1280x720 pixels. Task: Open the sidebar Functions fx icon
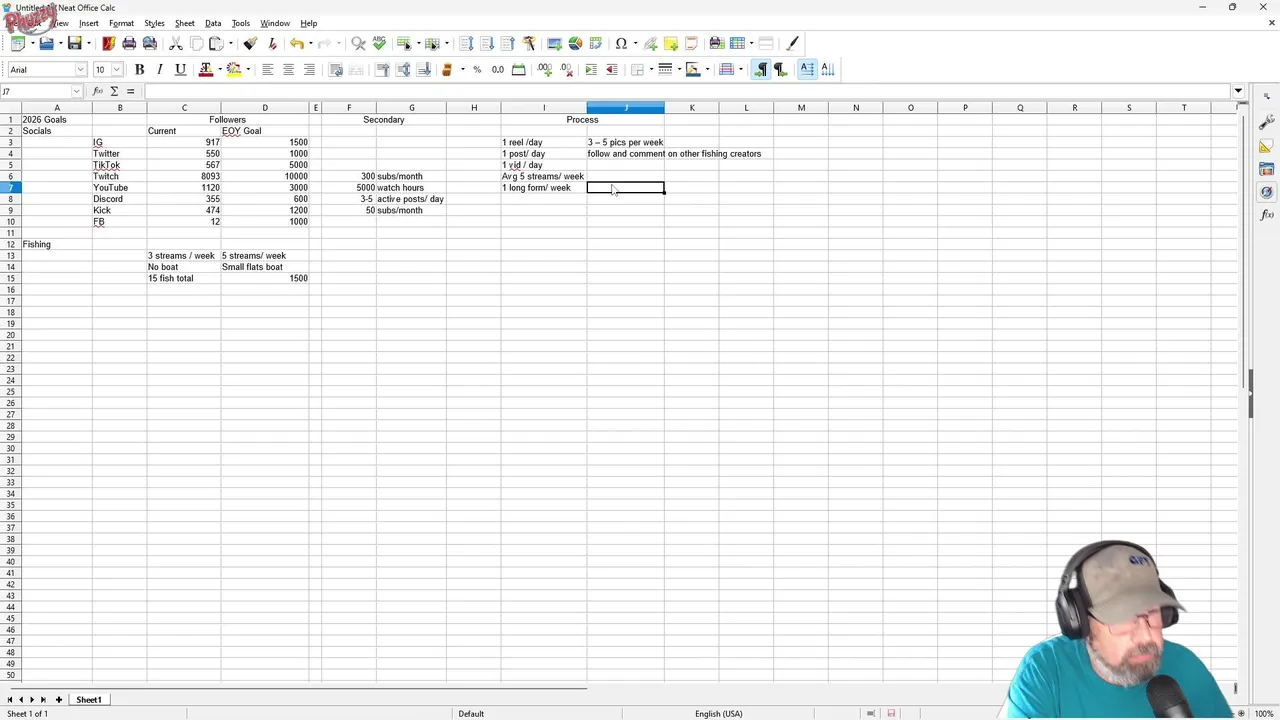1266,215
